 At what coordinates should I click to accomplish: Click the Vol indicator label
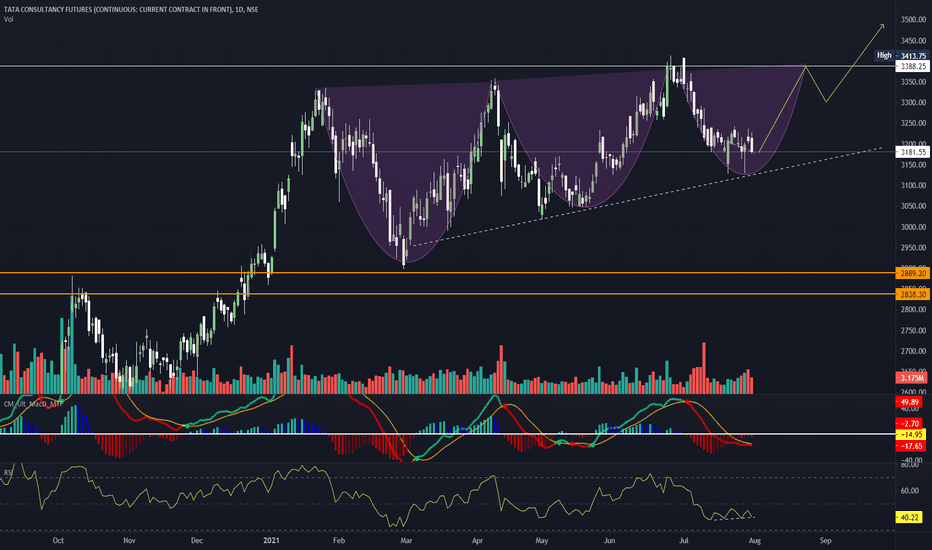tap(8, 19)
